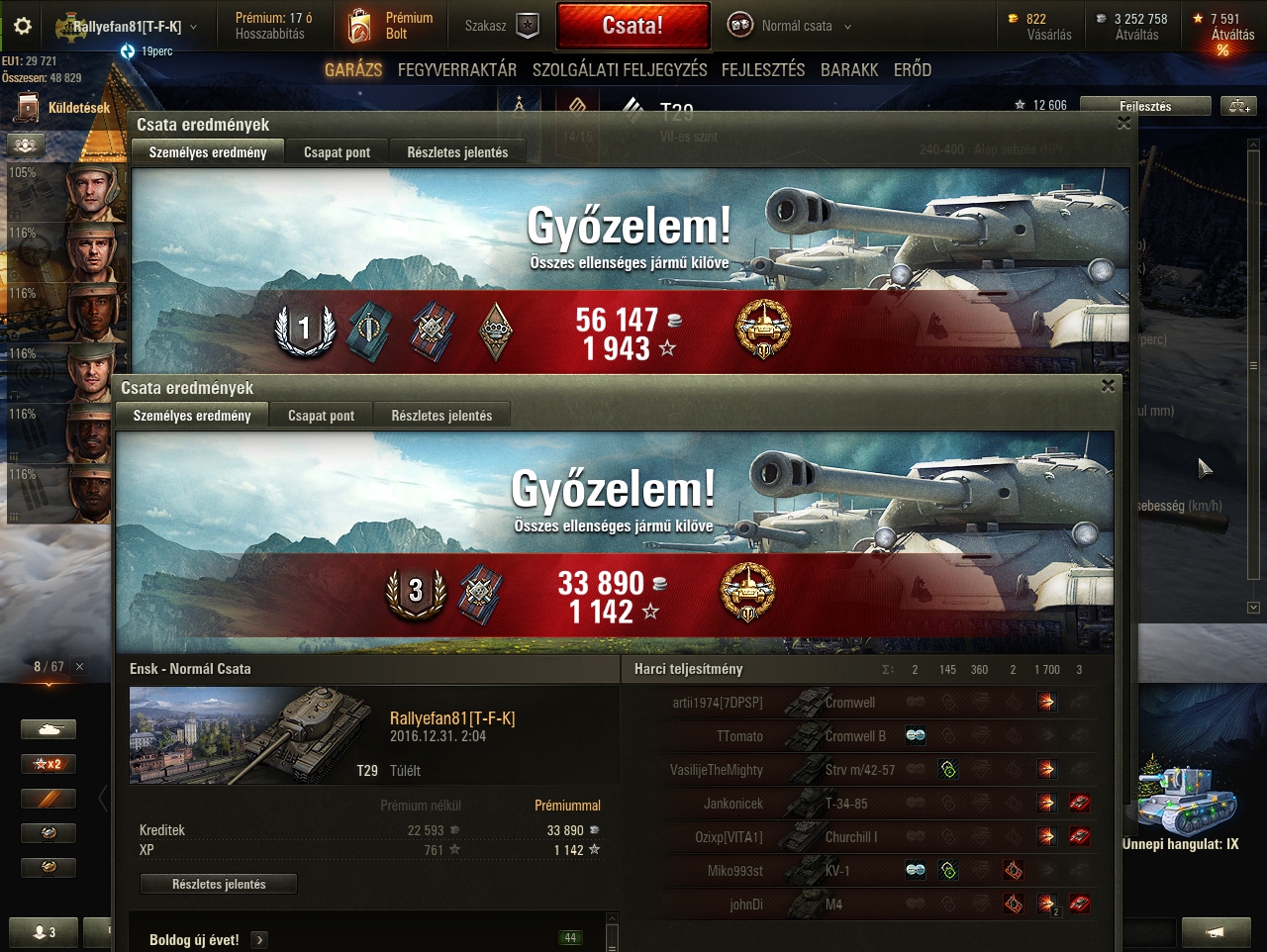Click the tank type filter icon in carousel
Viewport: 1267px width, 952px height.
click(x=49, y=729)
